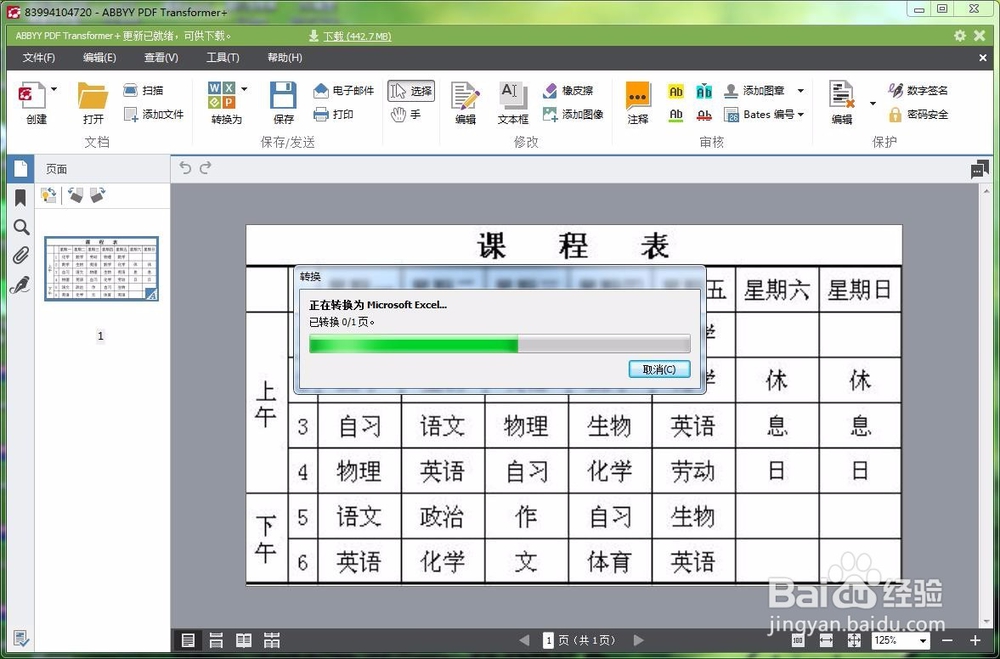Click the conversion progress bar
The width and height of the screenshot is (1000, 659).
point(499,344)
